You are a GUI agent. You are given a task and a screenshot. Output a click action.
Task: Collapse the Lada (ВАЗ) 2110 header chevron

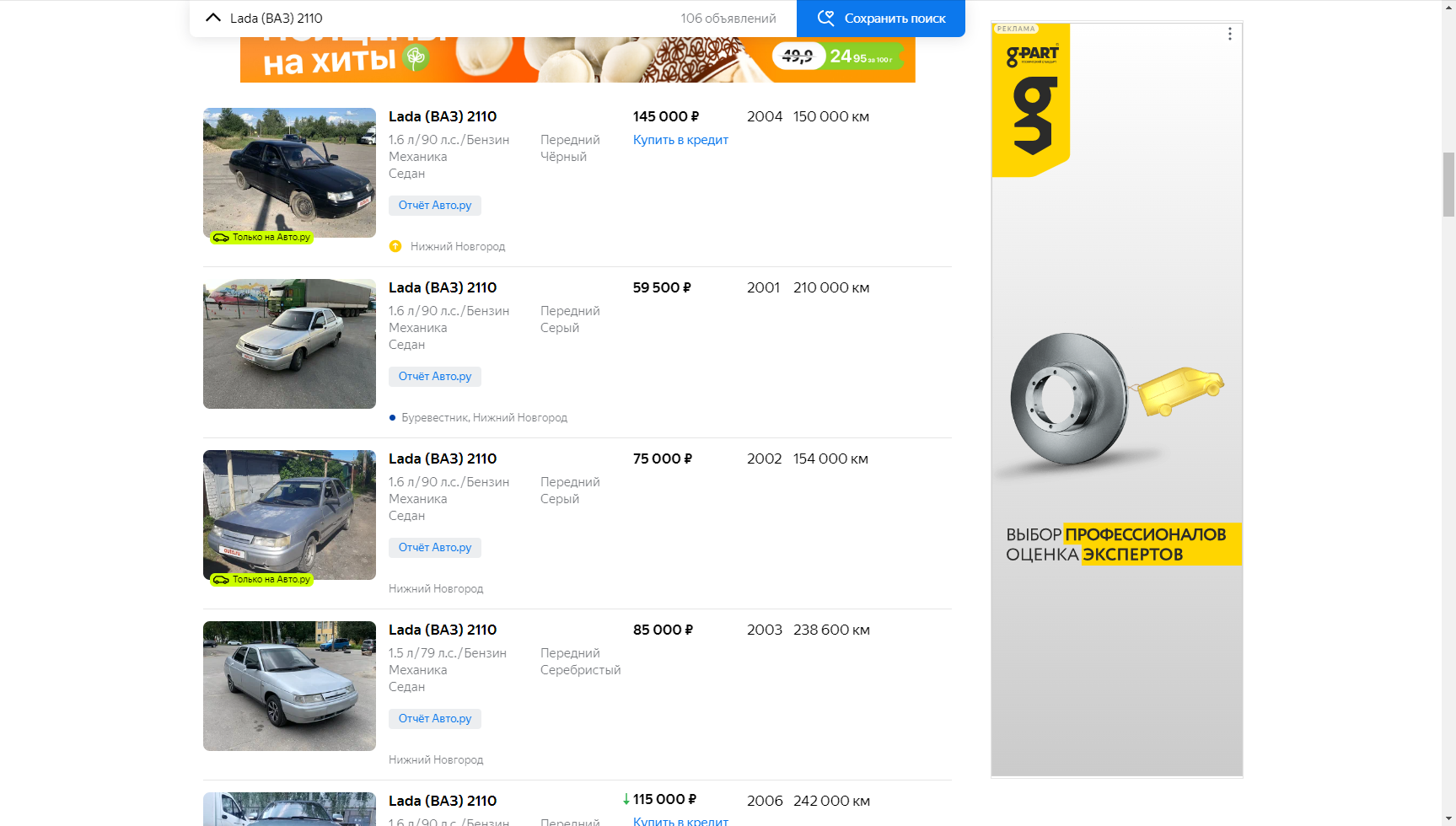point(213,18)
